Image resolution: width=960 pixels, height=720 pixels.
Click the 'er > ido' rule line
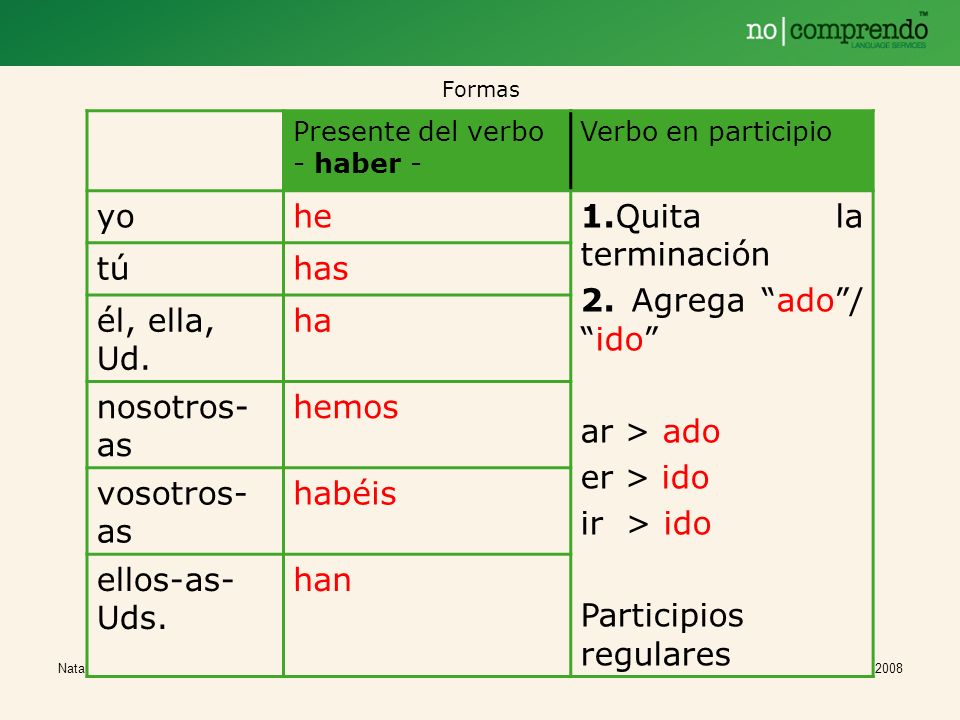point(645,478)
